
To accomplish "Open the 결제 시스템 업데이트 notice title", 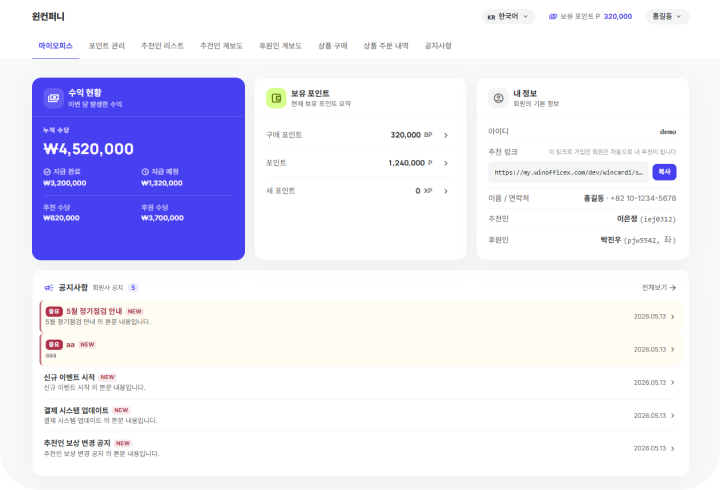I will [76, 410].
